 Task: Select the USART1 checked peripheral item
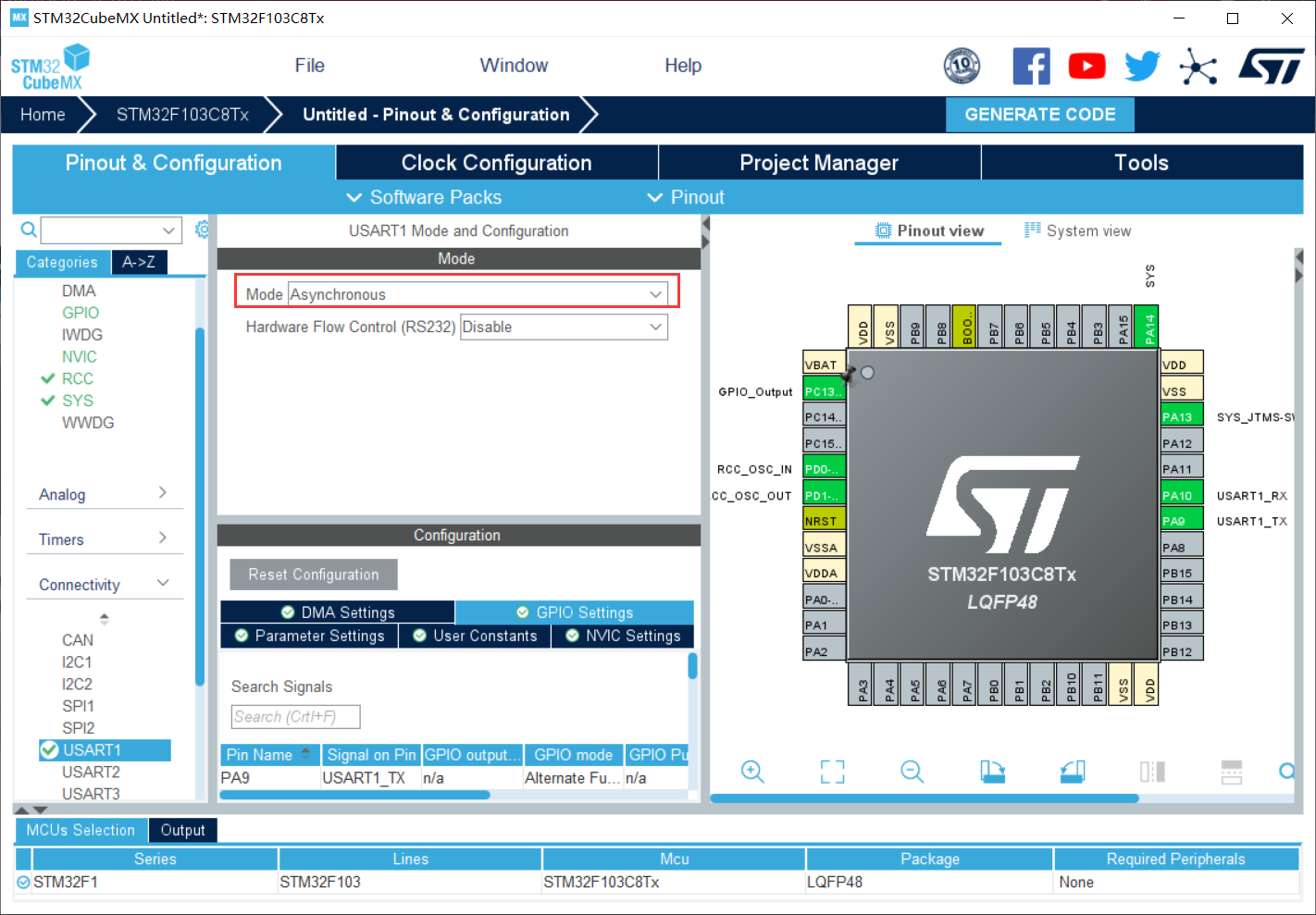point(105,749)
